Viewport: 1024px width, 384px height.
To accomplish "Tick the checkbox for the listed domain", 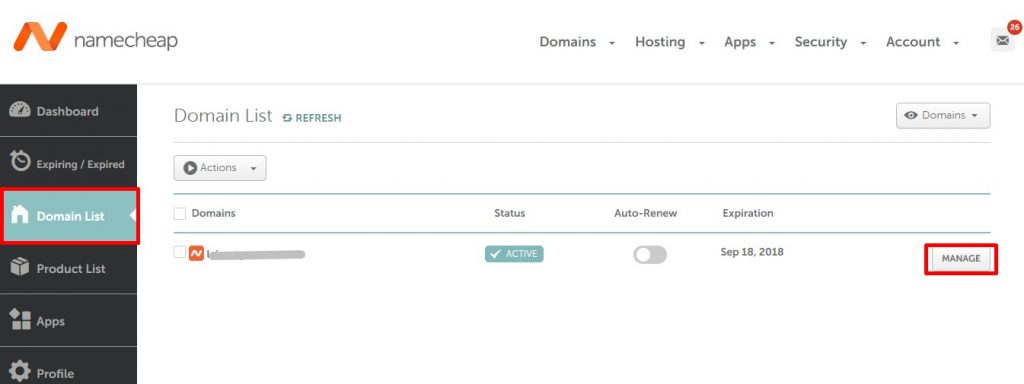I will click(x=180, y=252).
